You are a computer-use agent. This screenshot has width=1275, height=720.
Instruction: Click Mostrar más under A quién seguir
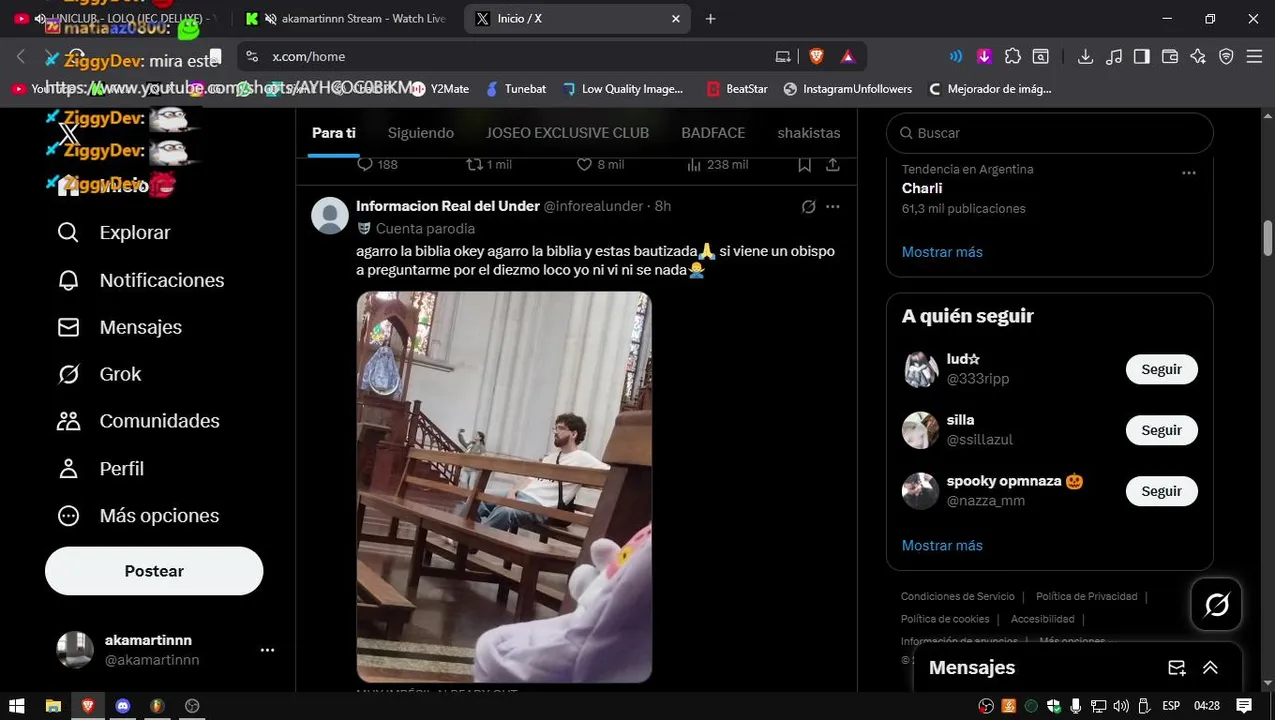tap(942, 546)
